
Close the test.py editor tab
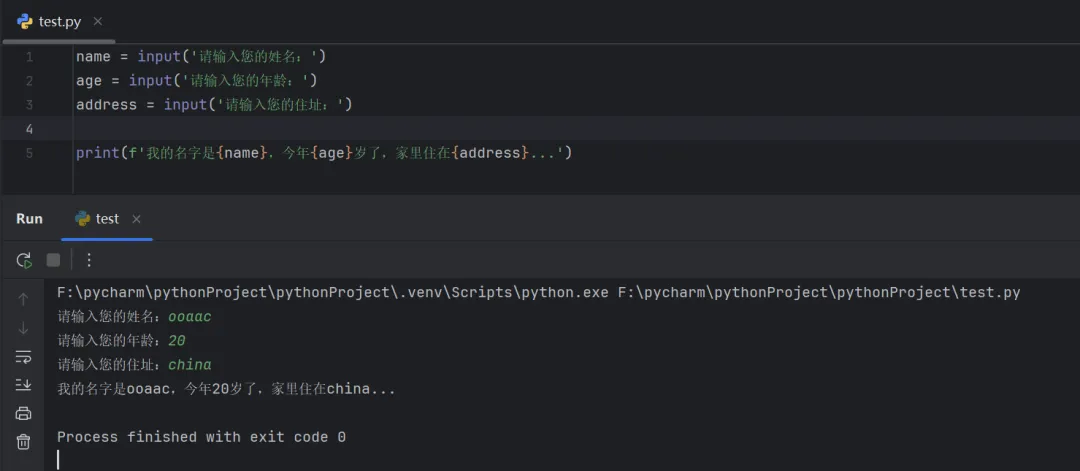pos(98,21)
